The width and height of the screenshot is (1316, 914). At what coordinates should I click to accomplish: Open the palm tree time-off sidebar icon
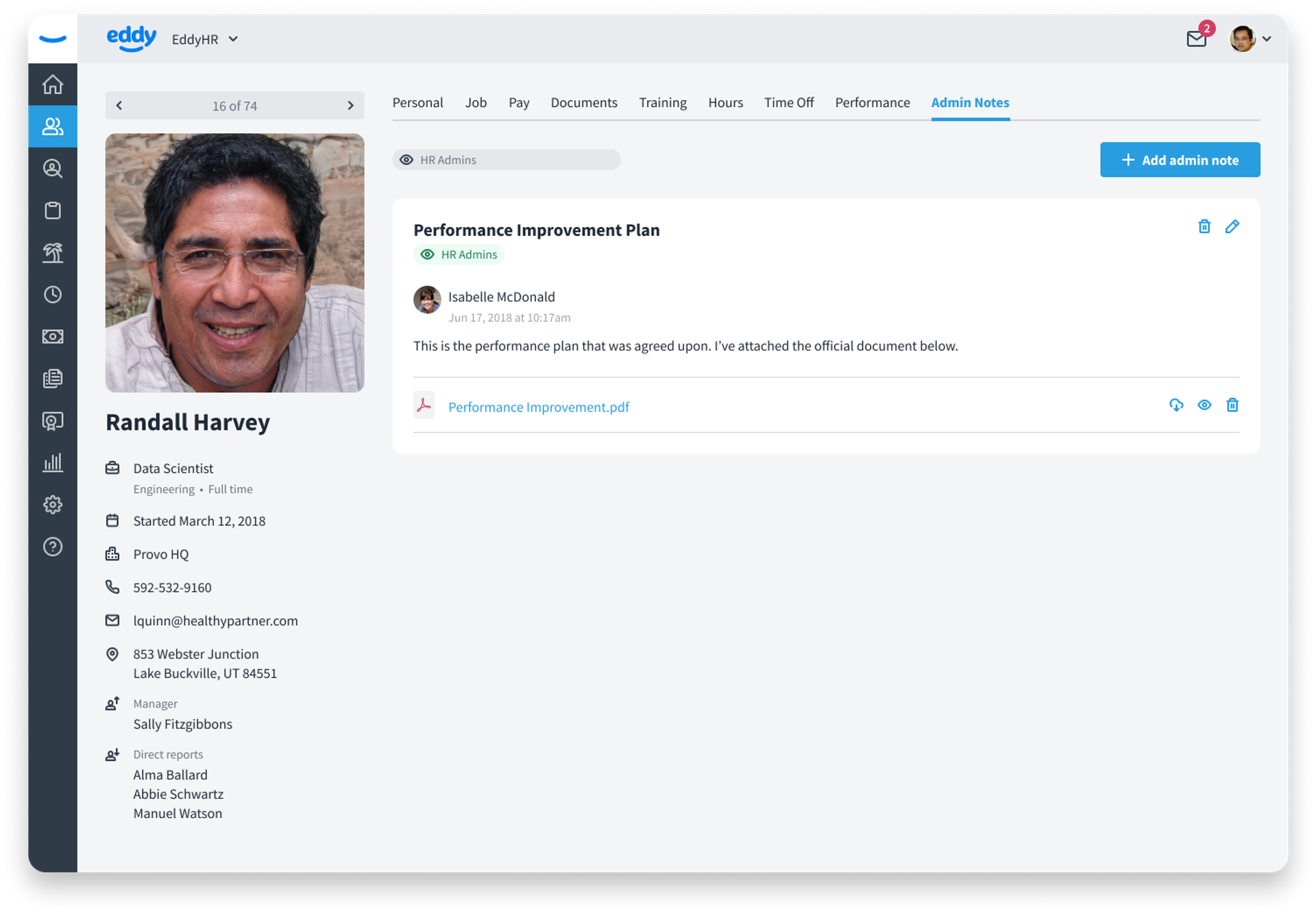[x=53, y=252]
